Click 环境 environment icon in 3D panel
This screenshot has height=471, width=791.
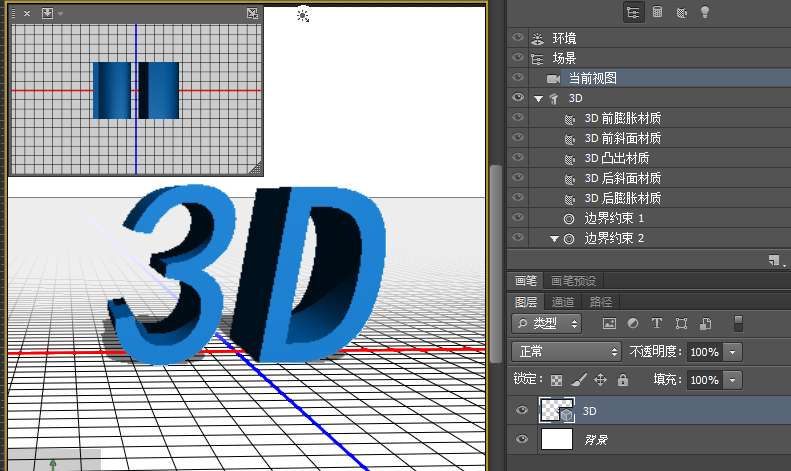pos(538,38)
